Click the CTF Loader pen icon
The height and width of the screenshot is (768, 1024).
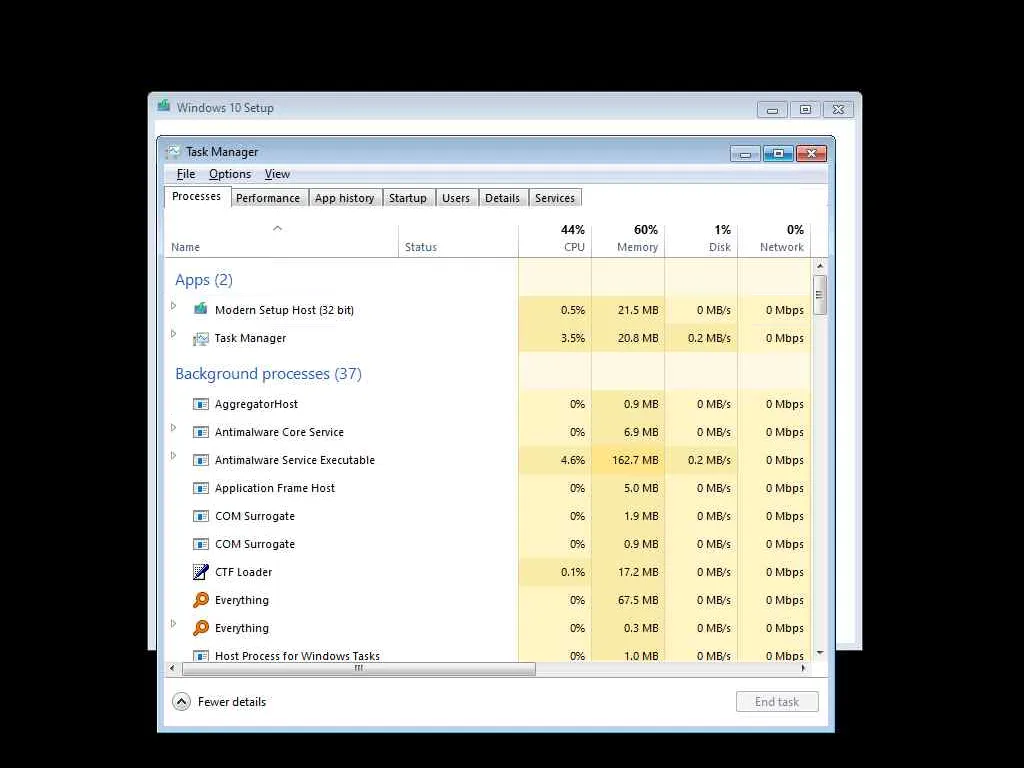pos(200,572)
